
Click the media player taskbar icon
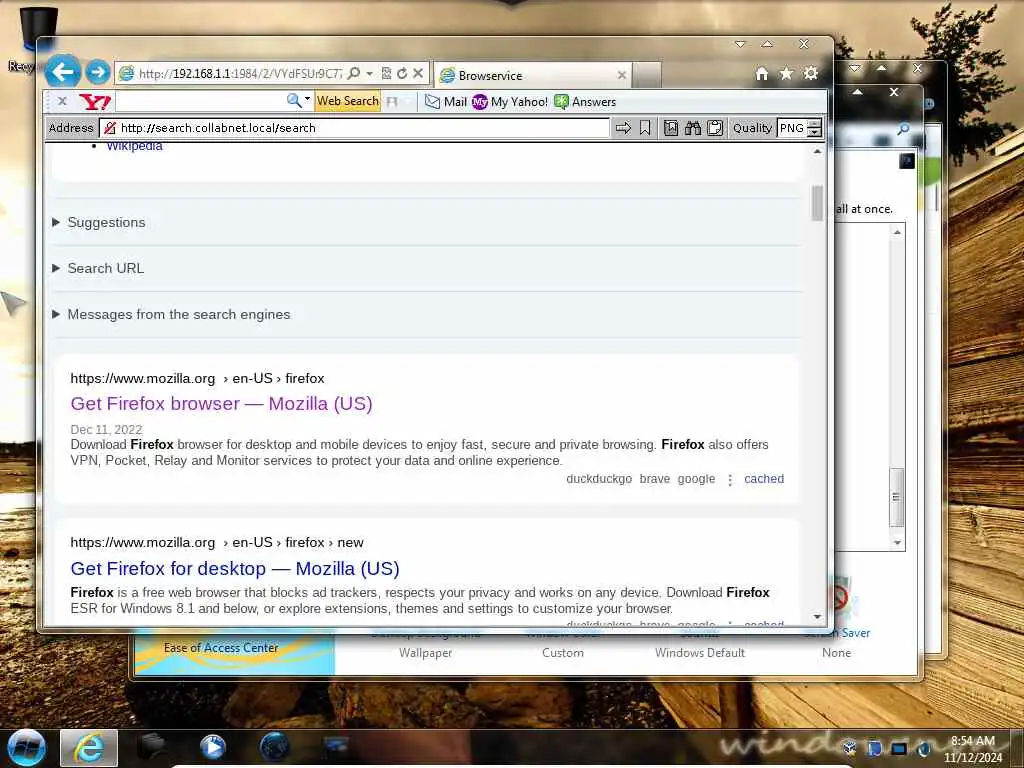click(x=212, y=747)
